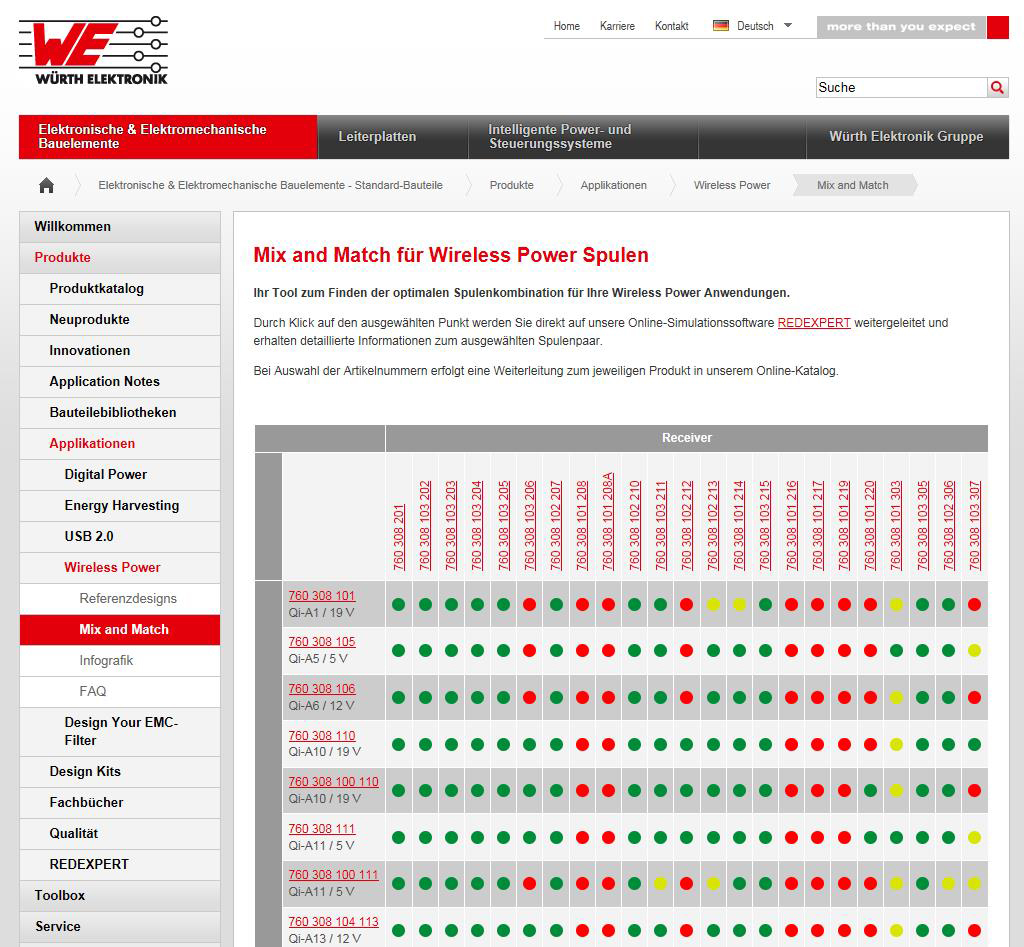Open receiver column link 760 308 101 208A
The image size is (1024, 947).
(x=607, y=521)
